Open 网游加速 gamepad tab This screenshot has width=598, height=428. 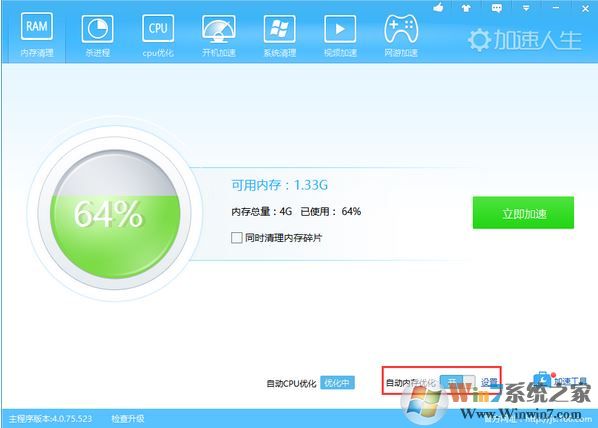[401, 36]
